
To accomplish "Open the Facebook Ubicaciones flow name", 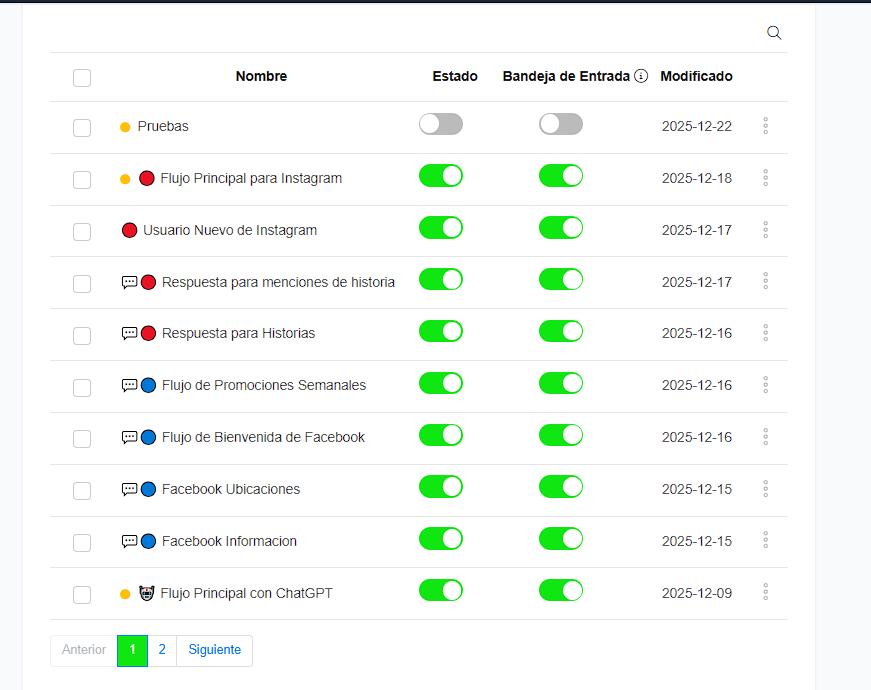I will pyautogui.click(x=230, y=489).
